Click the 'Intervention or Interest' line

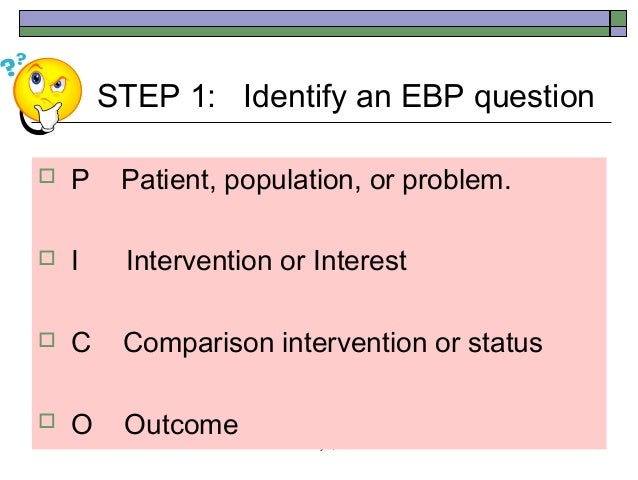[267, 262]
